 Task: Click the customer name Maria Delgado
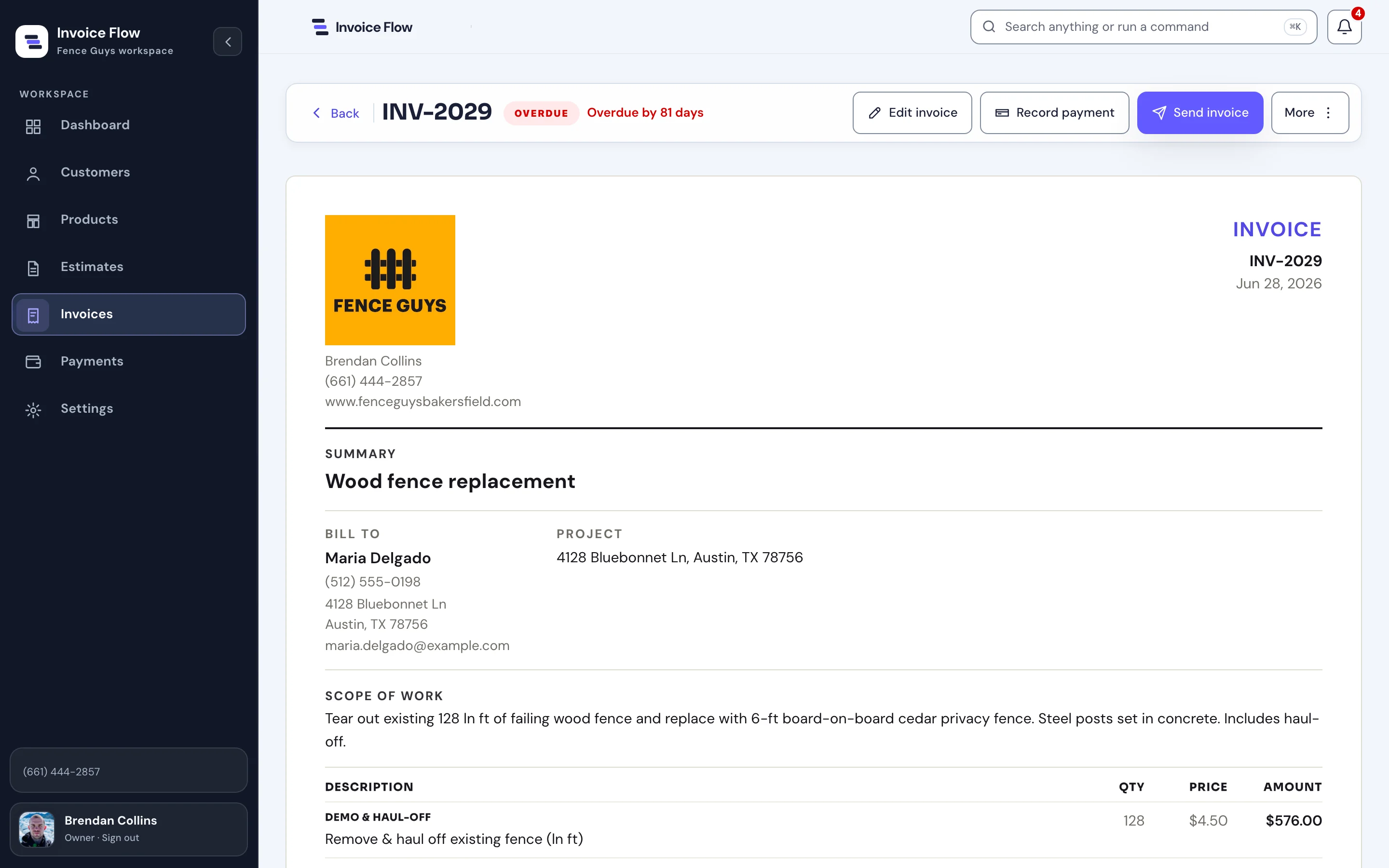pyautogui.click(x=378, y=558)
